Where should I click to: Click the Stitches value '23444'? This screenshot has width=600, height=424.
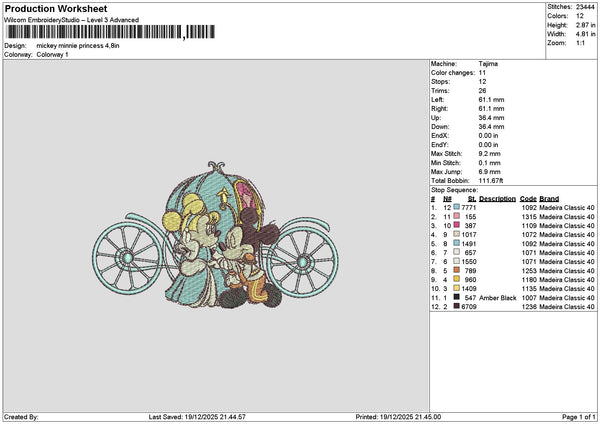pos(585,7)
